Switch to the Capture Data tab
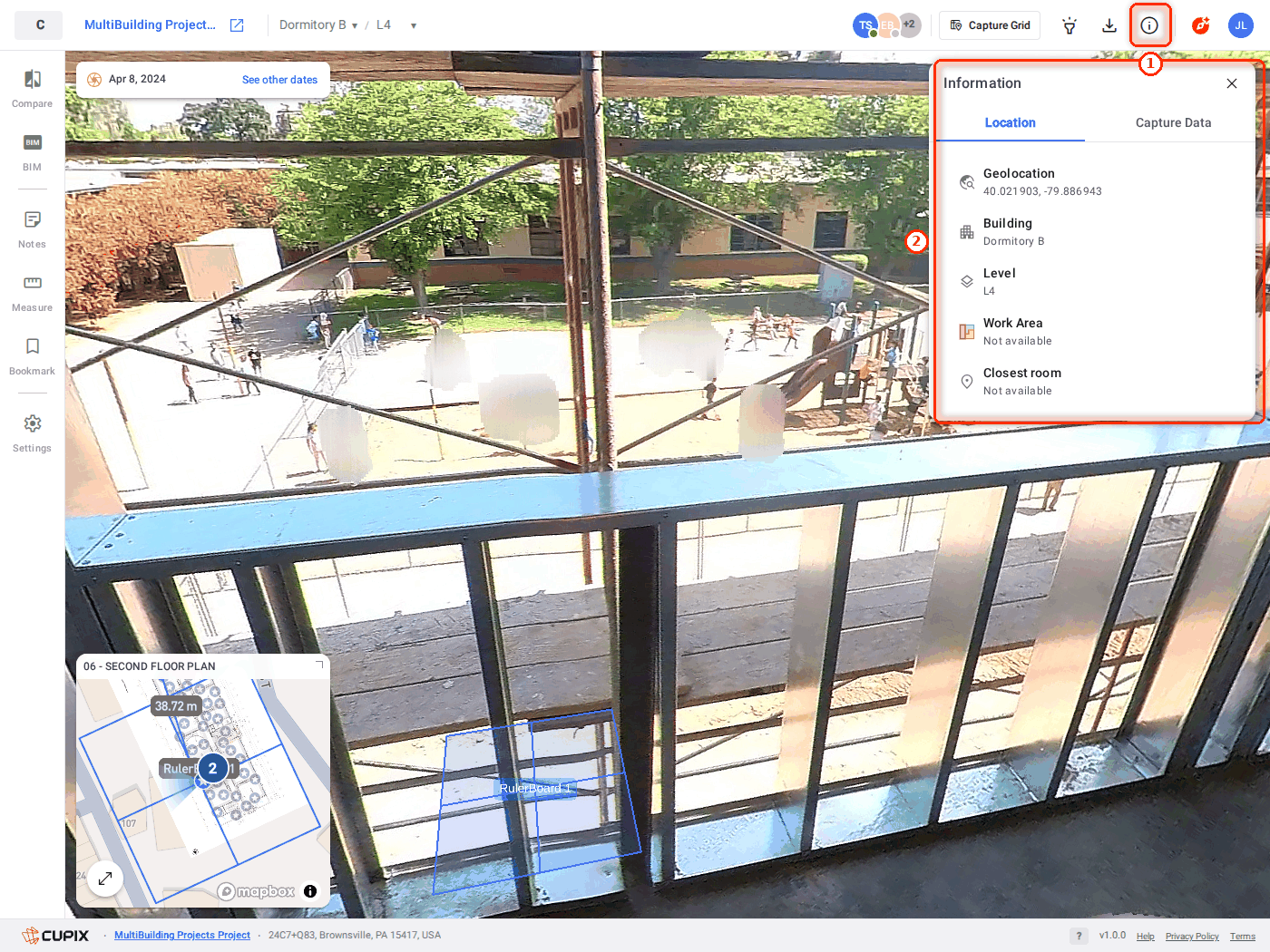Image resolution: width=1270 pixels, height=952 pixels. [1173, 123]
